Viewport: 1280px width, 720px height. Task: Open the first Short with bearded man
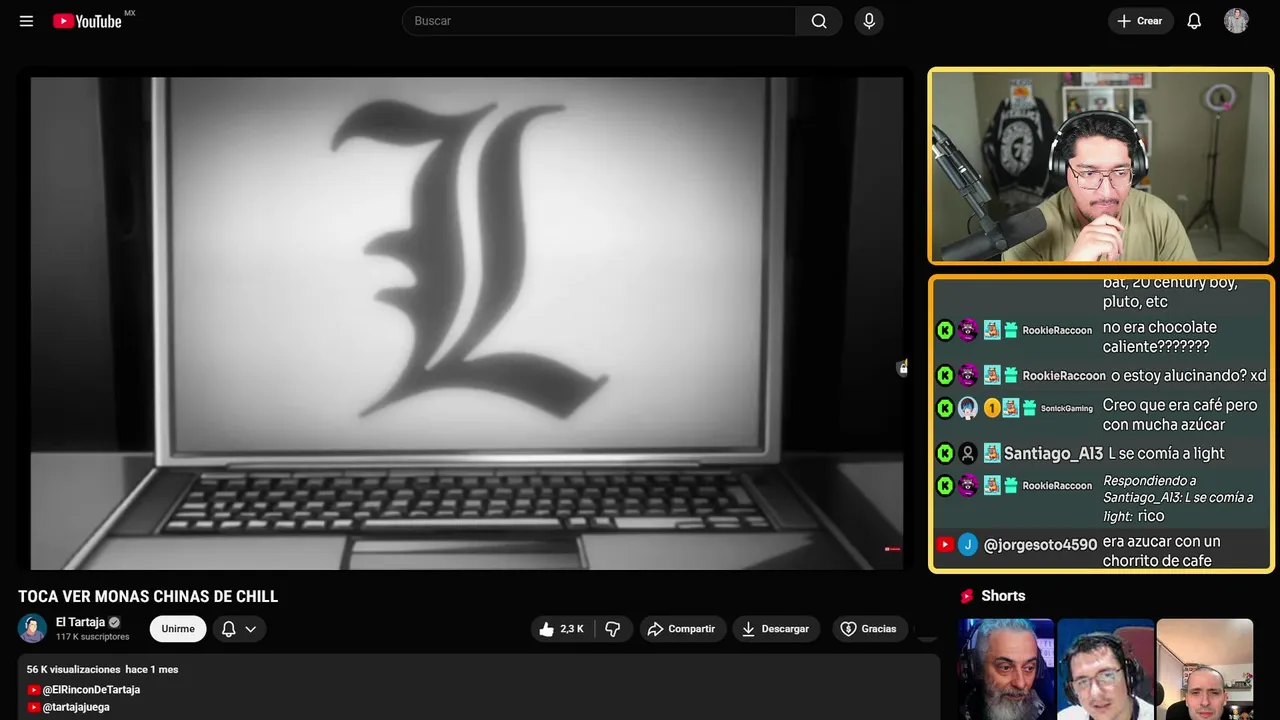click(x=1006, y=669)
